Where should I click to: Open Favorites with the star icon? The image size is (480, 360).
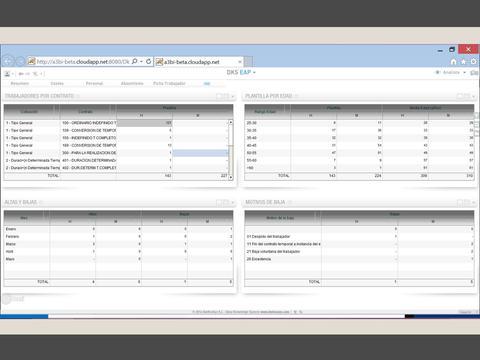pos(463,62)
